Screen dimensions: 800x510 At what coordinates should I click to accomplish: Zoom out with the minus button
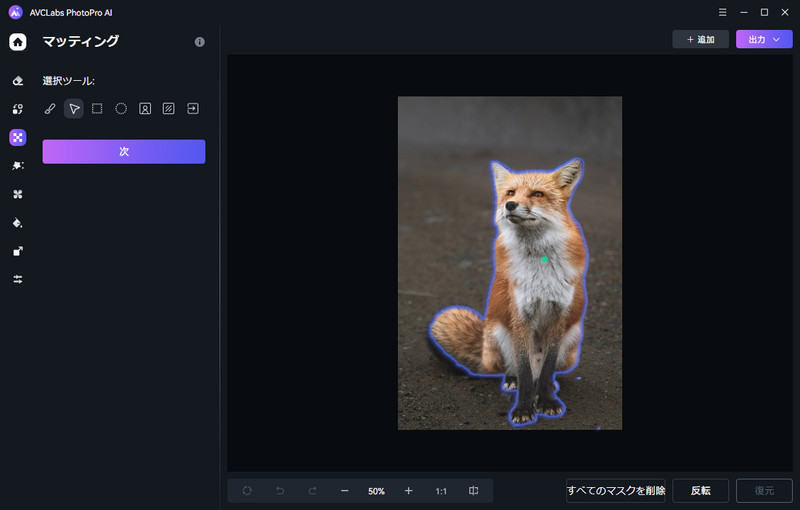point(344,491)
